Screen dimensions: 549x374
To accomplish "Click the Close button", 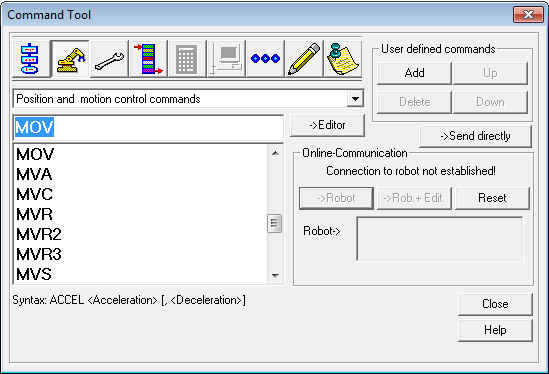I will click(495, 304).
